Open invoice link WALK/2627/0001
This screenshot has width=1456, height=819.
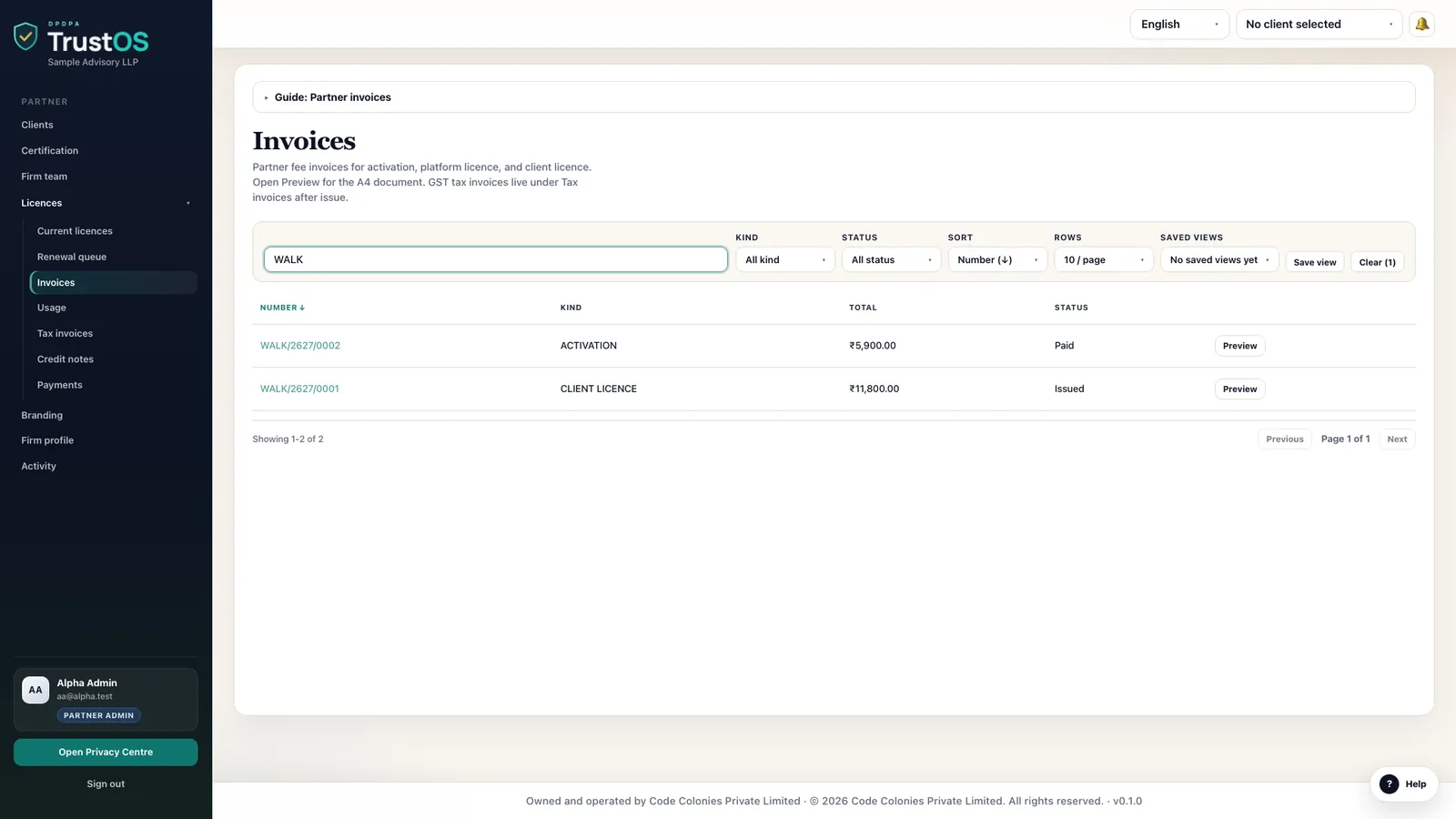point(299,389)
